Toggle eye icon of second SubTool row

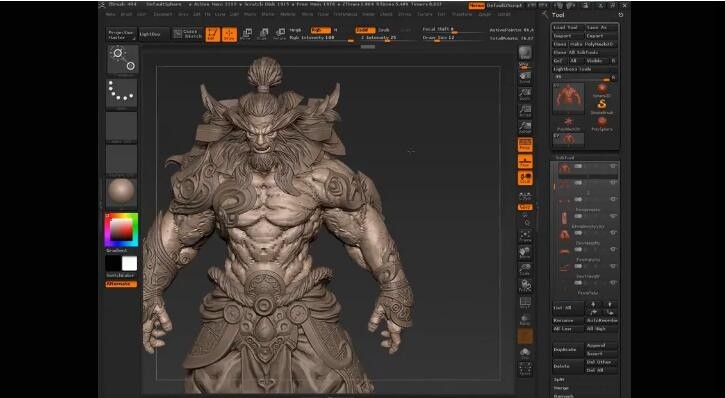(x=613, y=183)
